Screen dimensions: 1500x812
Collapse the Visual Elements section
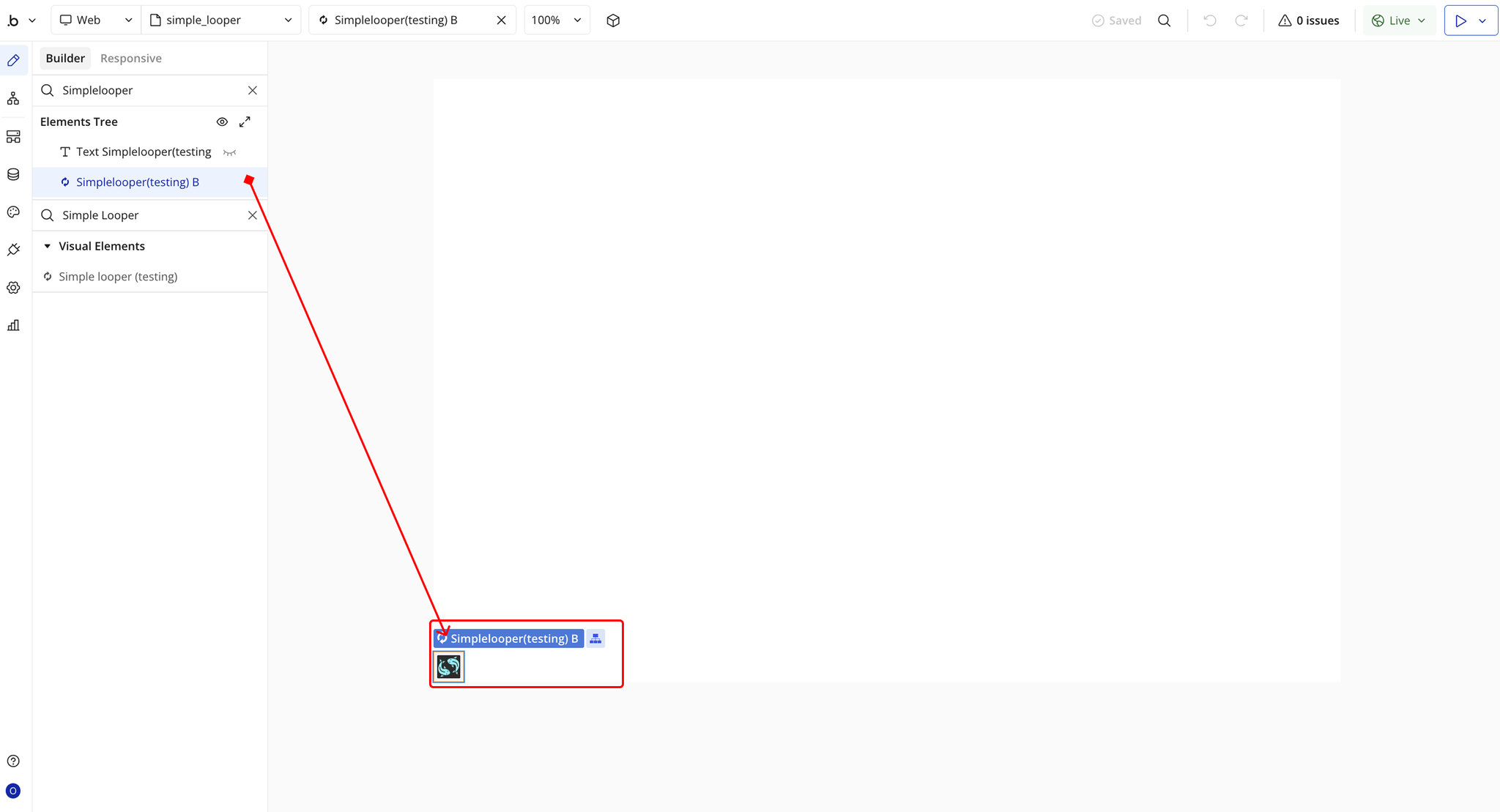point(48,246)
